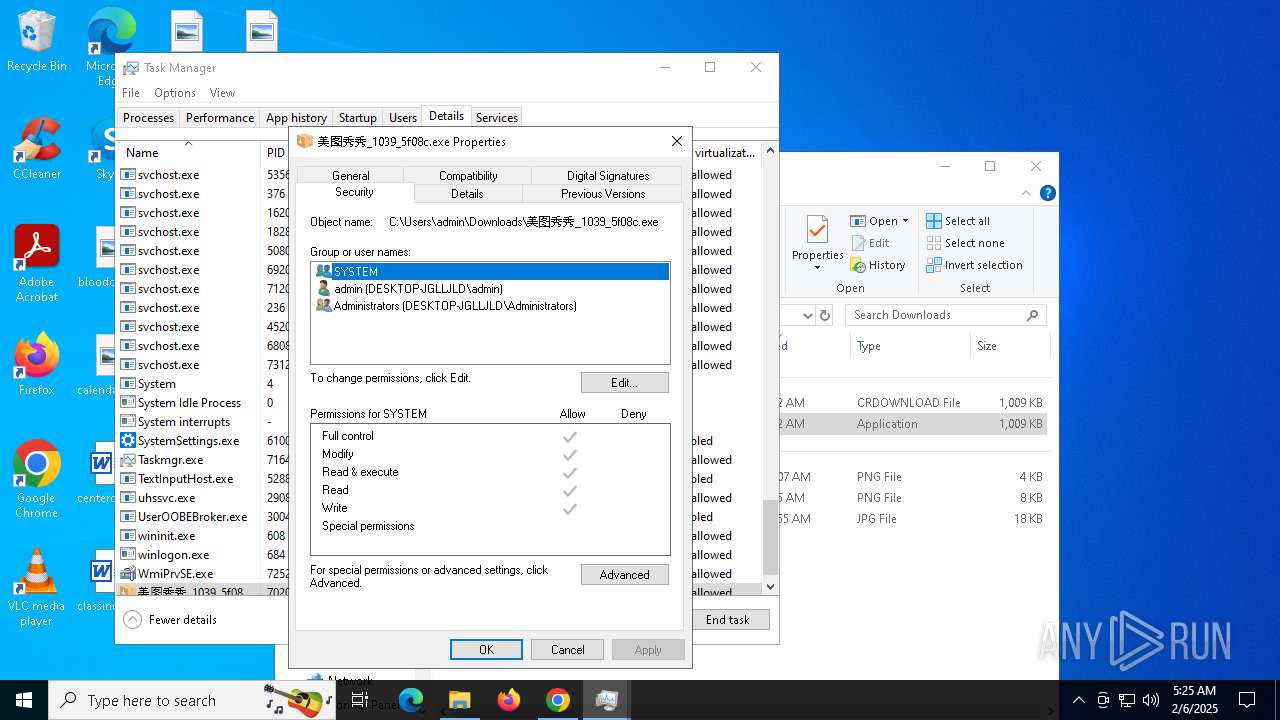Click History in the Explorer ribbon
Image resolution: width=1280 pixels, height=720 pixels.
[878, 265]
